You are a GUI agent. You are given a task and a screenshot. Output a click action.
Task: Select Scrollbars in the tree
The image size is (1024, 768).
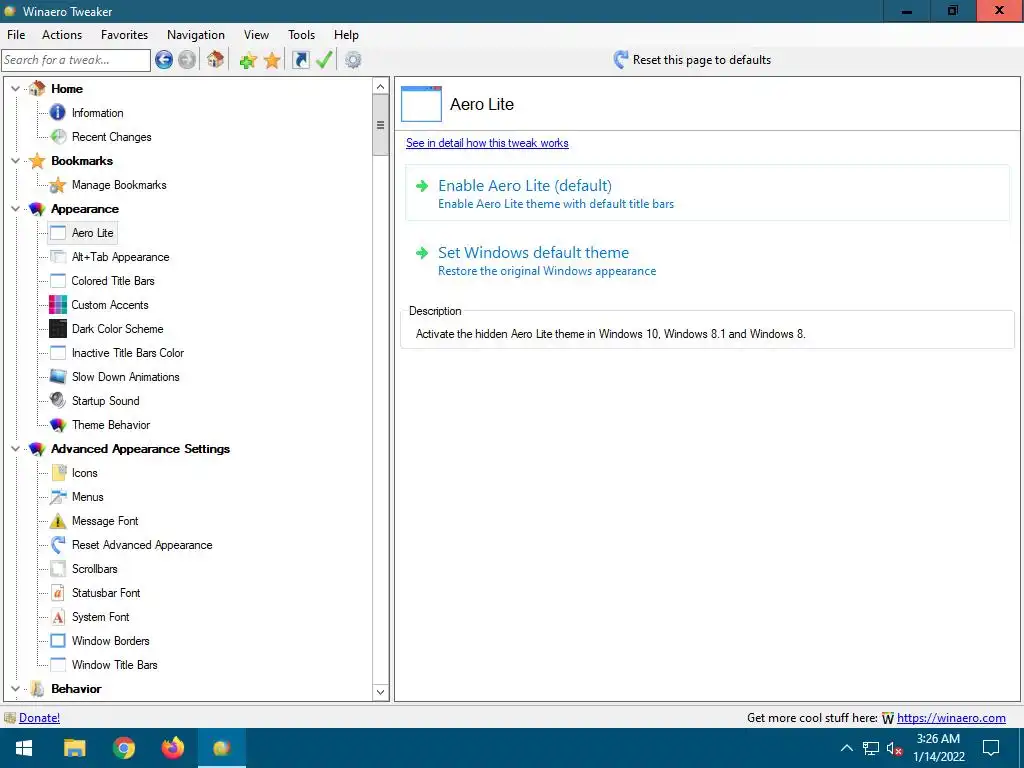[94, 569]
